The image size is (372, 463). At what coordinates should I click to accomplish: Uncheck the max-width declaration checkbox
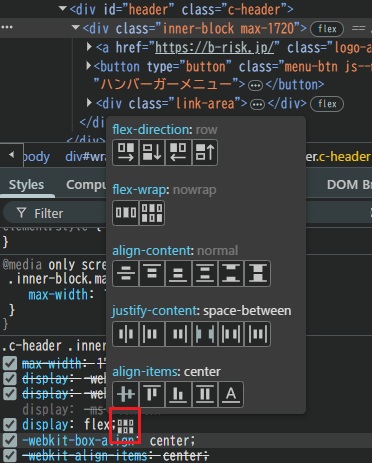(10, 363)
